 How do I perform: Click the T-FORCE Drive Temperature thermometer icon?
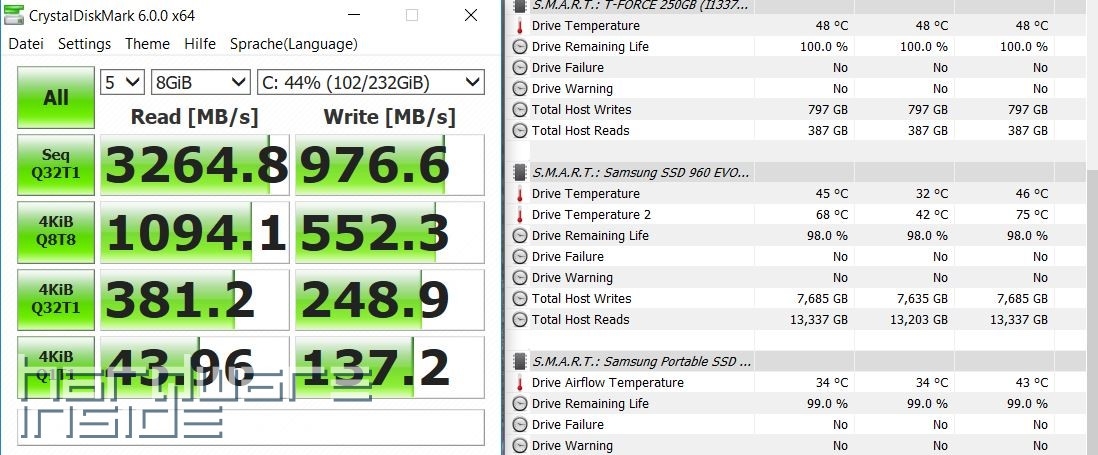519,26
